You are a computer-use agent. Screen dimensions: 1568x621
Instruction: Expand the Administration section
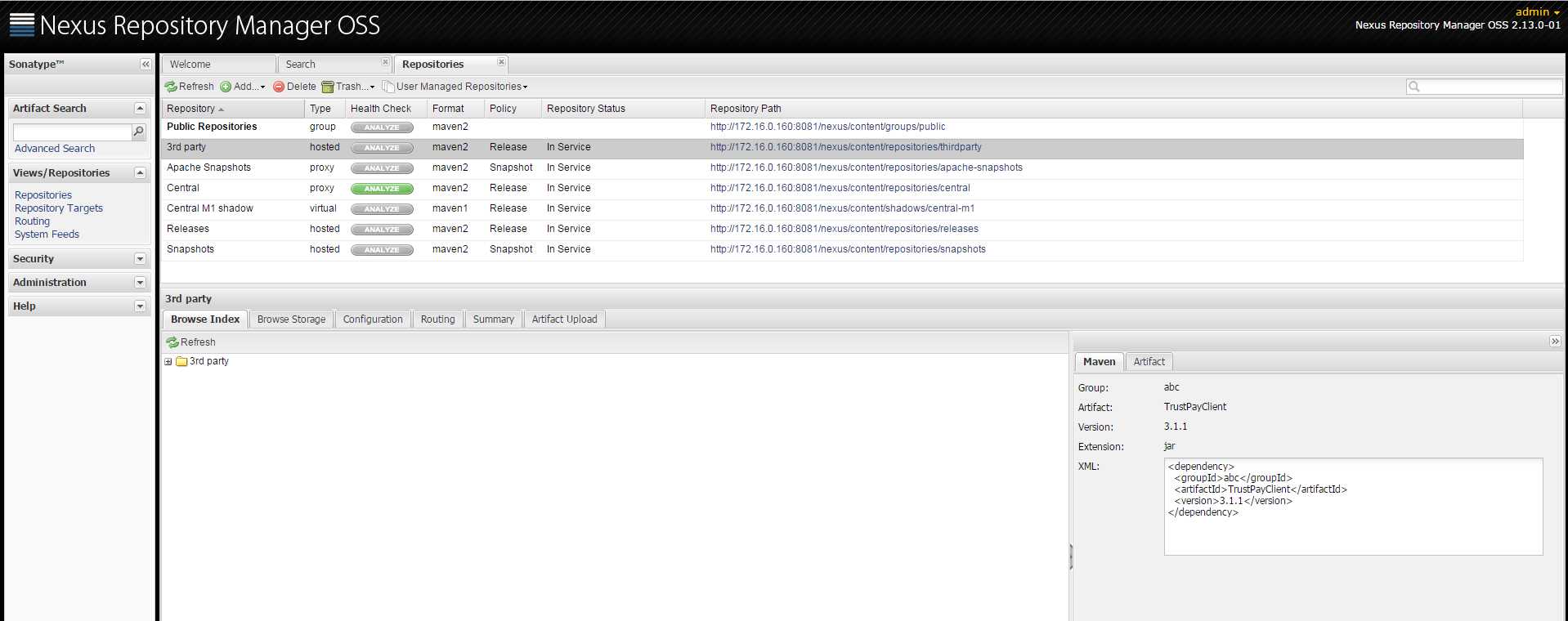140,283
